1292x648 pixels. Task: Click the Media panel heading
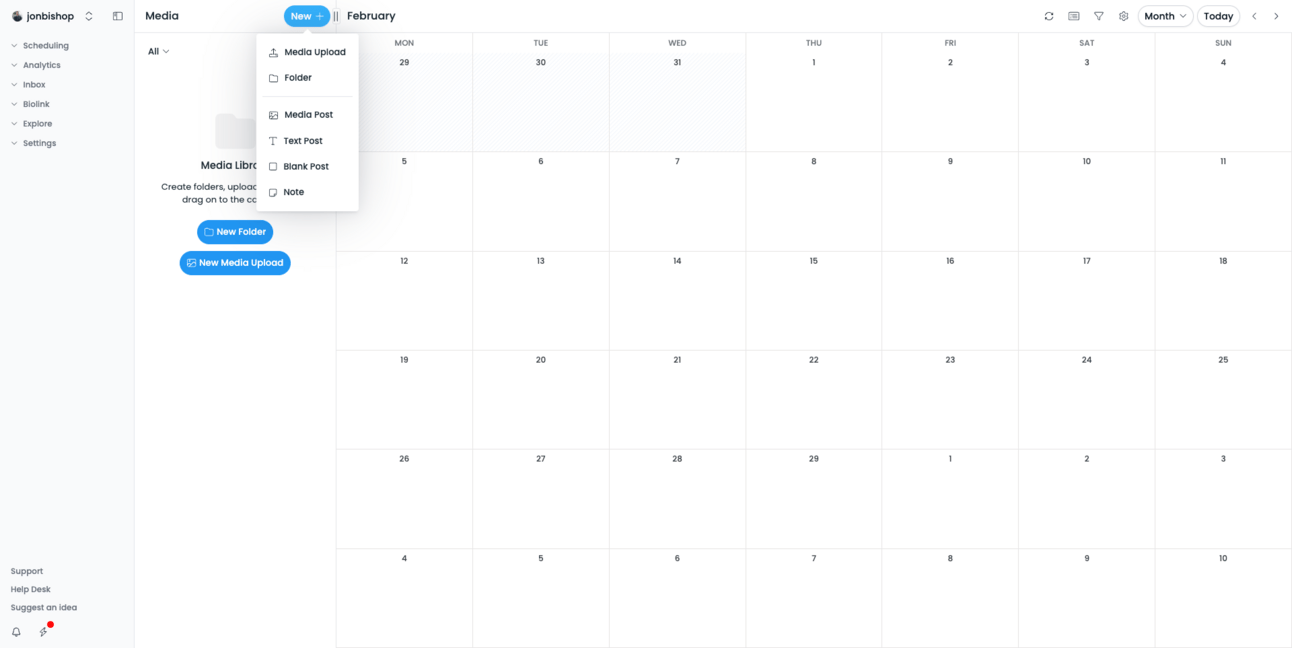click(162, 16)
